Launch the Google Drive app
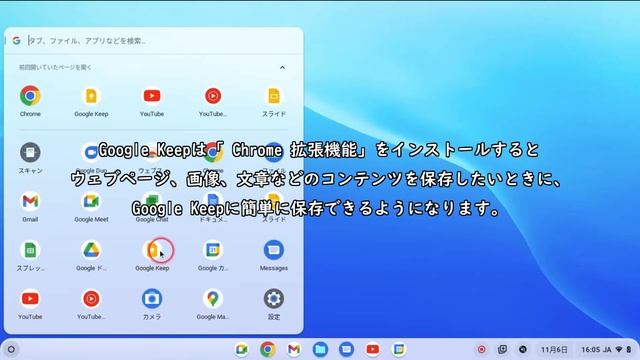The width and height of the screenshot is (640, 360). 91,250
